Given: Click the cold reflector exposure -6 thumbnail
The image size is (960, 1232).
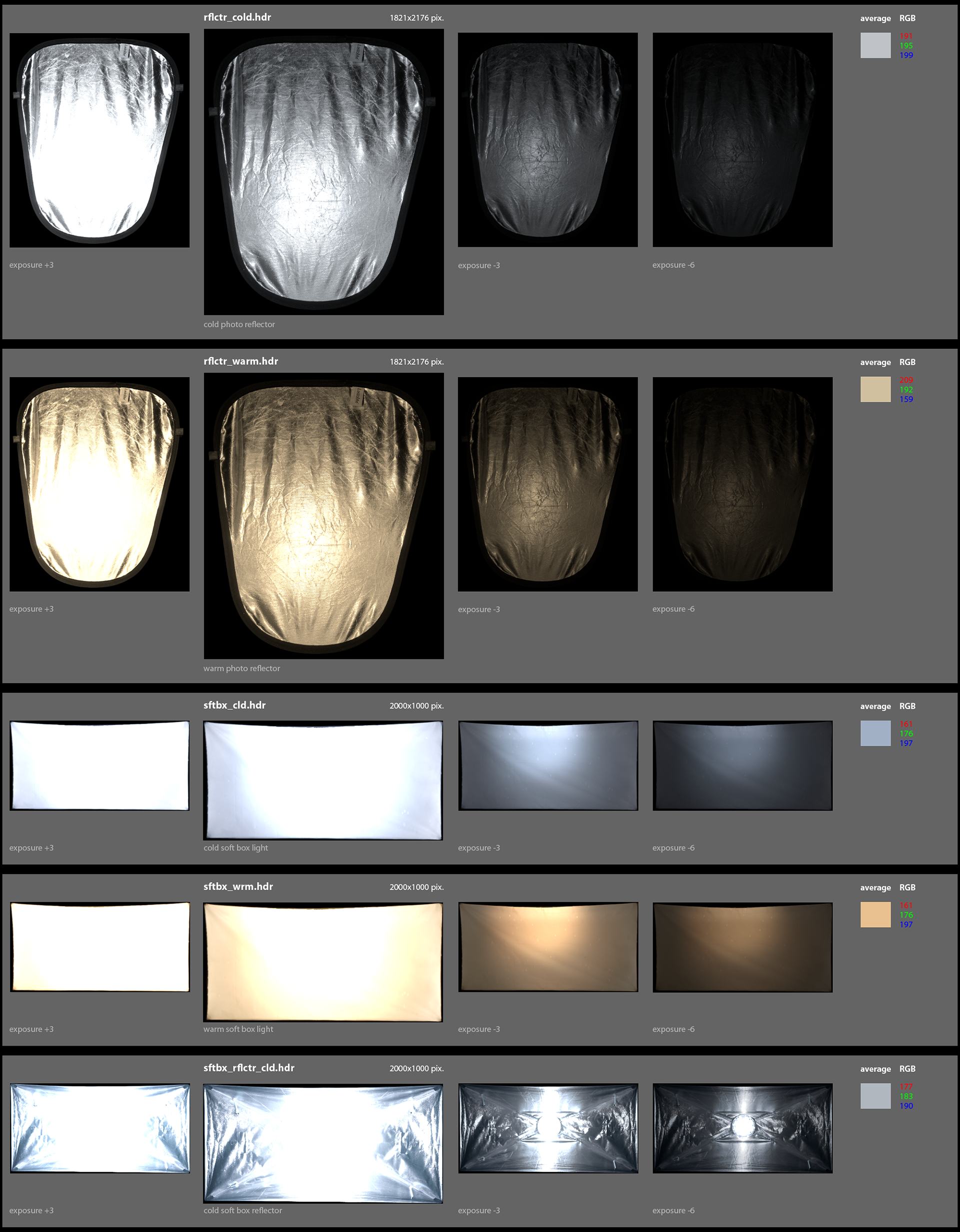Looking at the screenshot, I should click(x=742, y=140).
